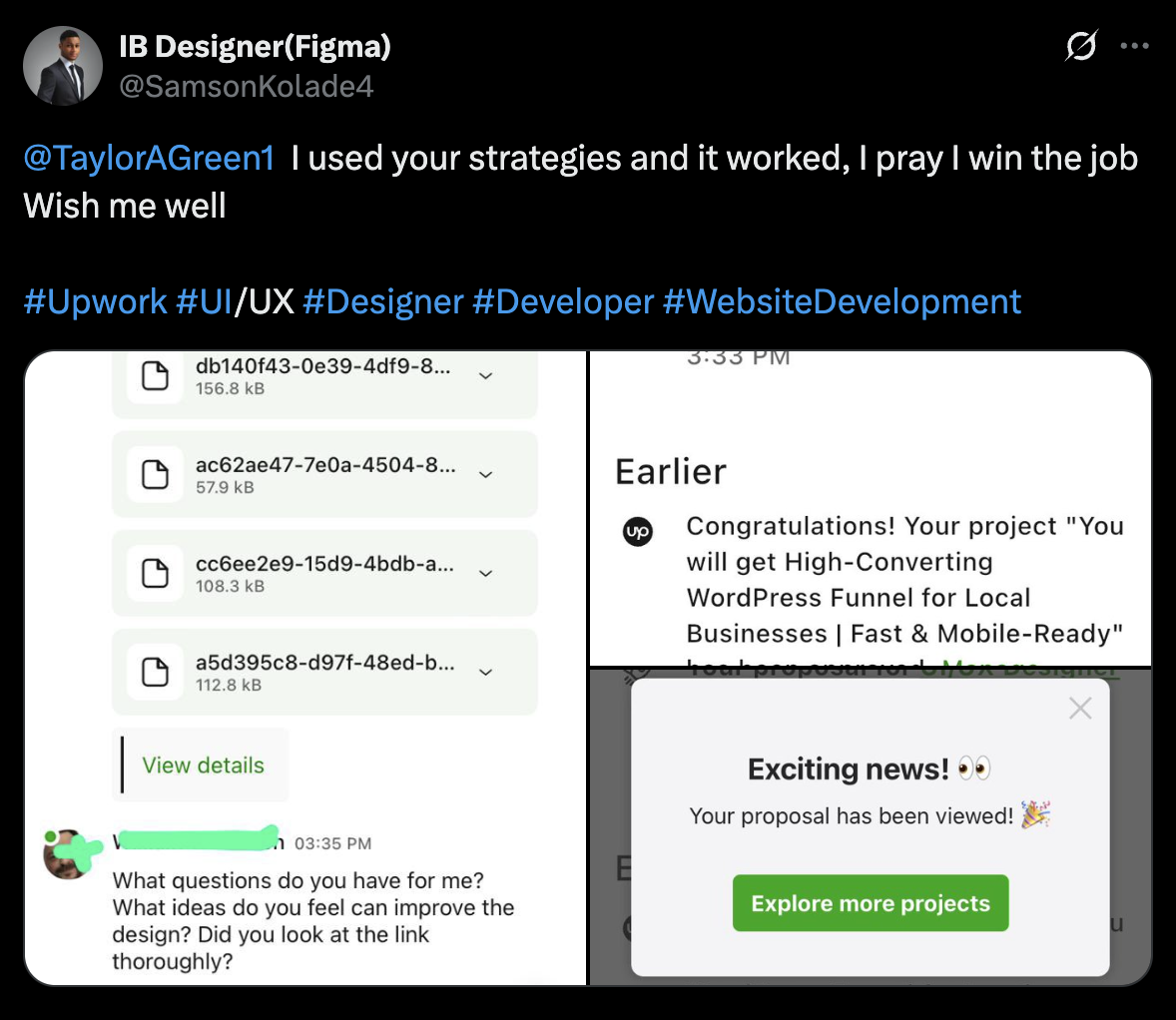The width and height of the screenshot is (1176, 1020).
Task: Open the View details link
Action: (204, 765)
